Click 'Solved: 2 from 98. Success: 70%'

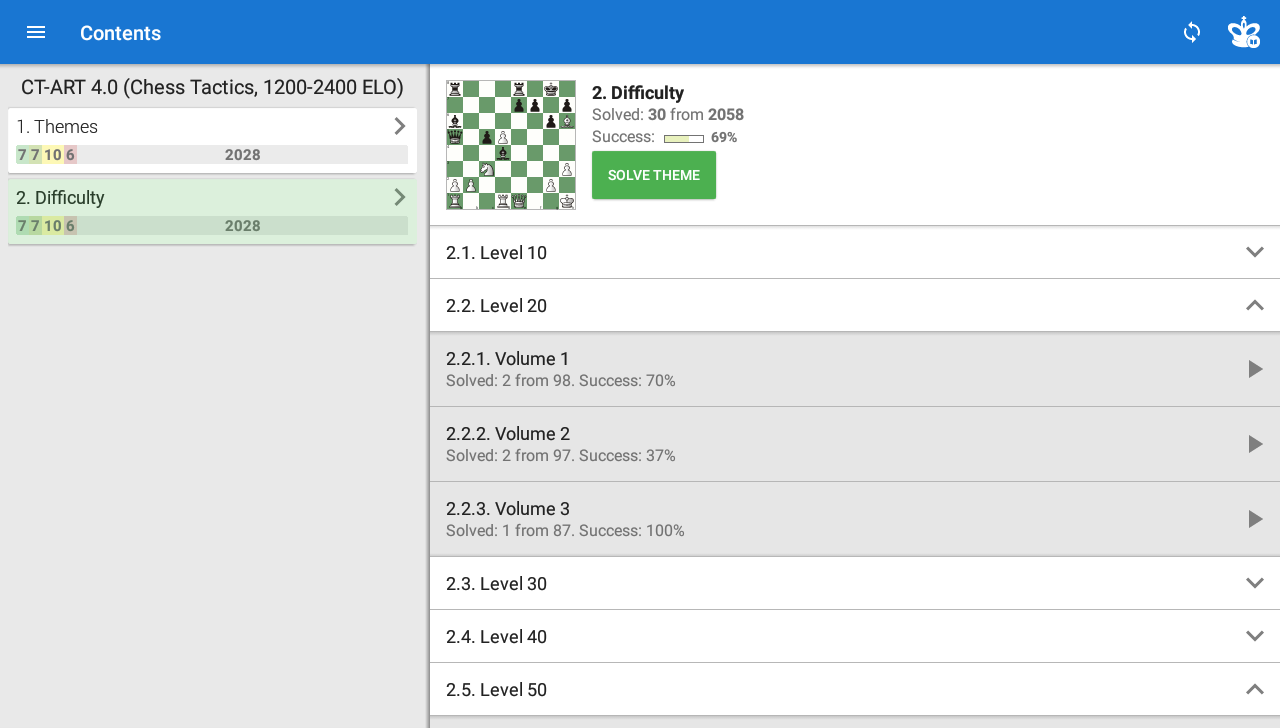561,381
